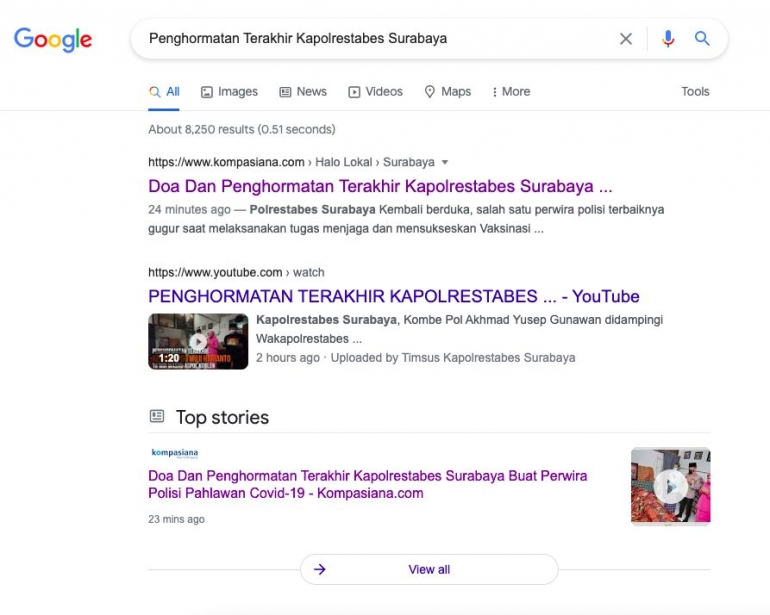Click 'Uploaded by Timsus Kapolrestabes Surabaya' text
The width and height of the screenshot is (770, 615).
pyautogui.click(x=453, y=358)
